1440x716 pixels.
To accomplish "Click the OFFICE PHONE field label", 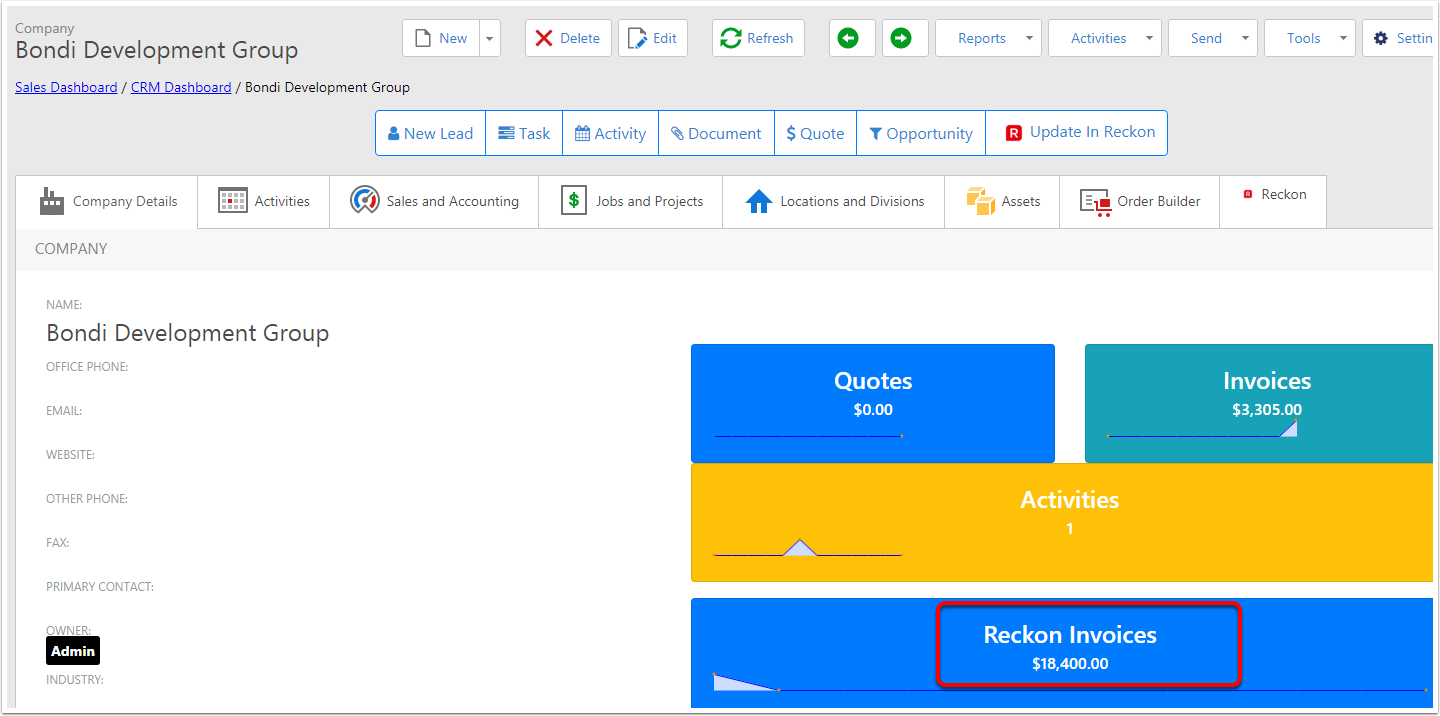I will tap(87, 367).
